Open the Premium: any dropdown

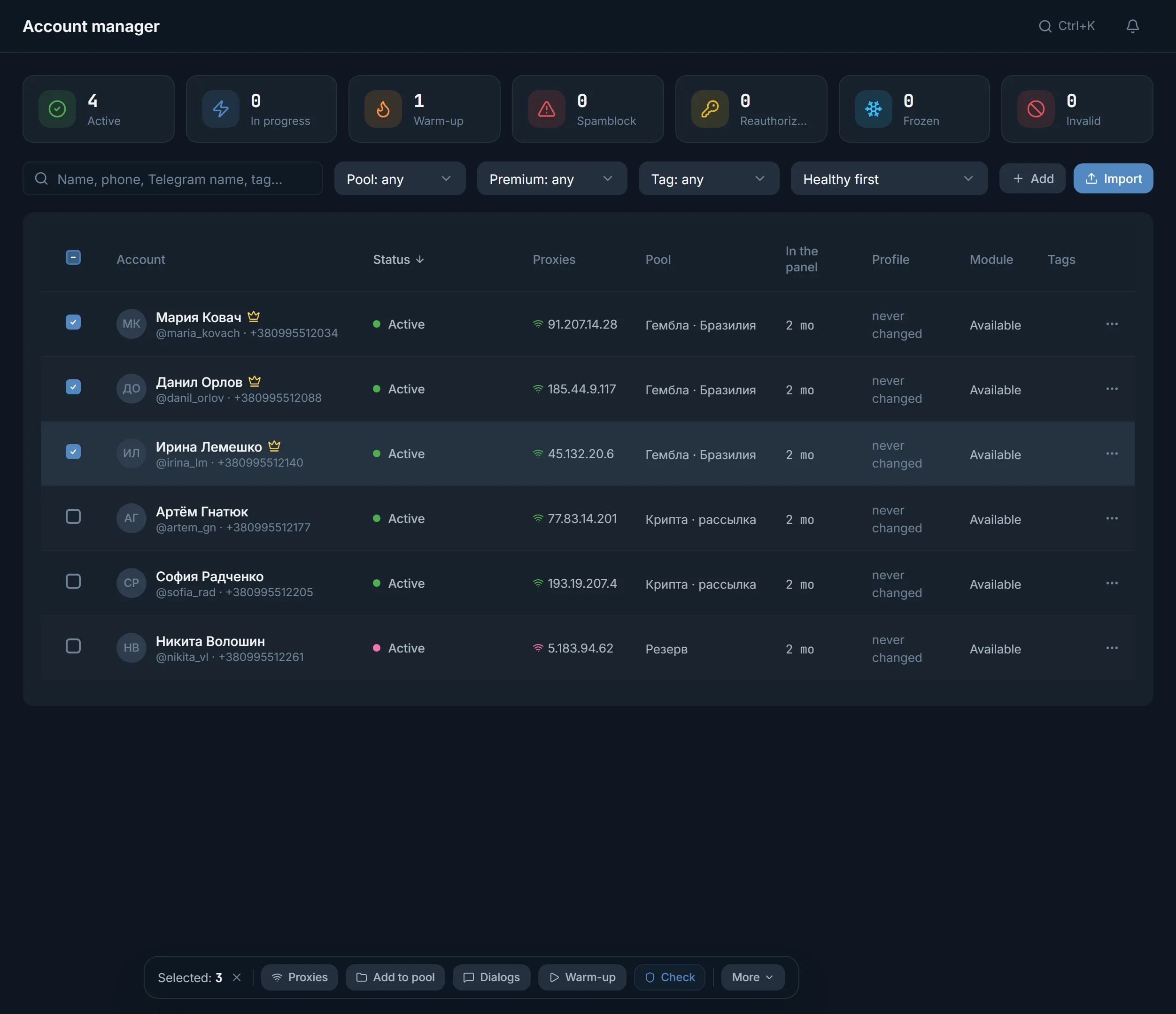click(x=552, y=179)
